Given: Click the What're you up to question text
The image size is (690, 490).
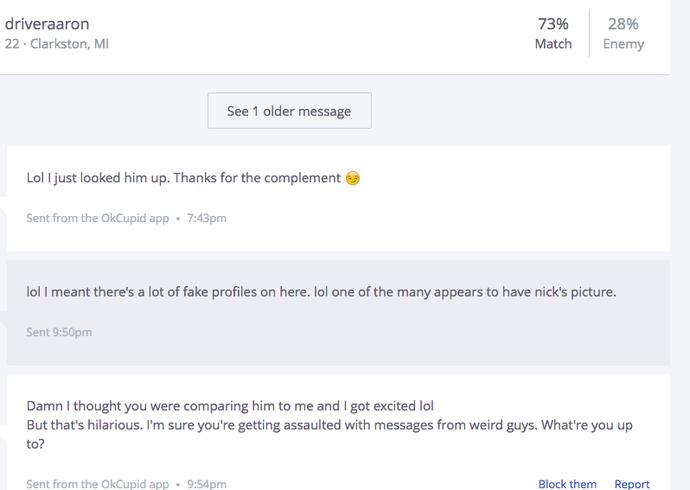Looking at the screenshot, I should tap(587, 425).
